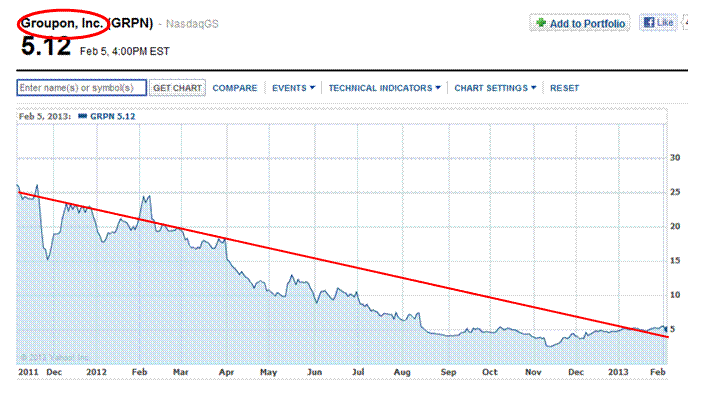Click the 2011 x-axis label
Viewport: 715px width, 412px height.
pyautogui.click(x=28, y=372)
